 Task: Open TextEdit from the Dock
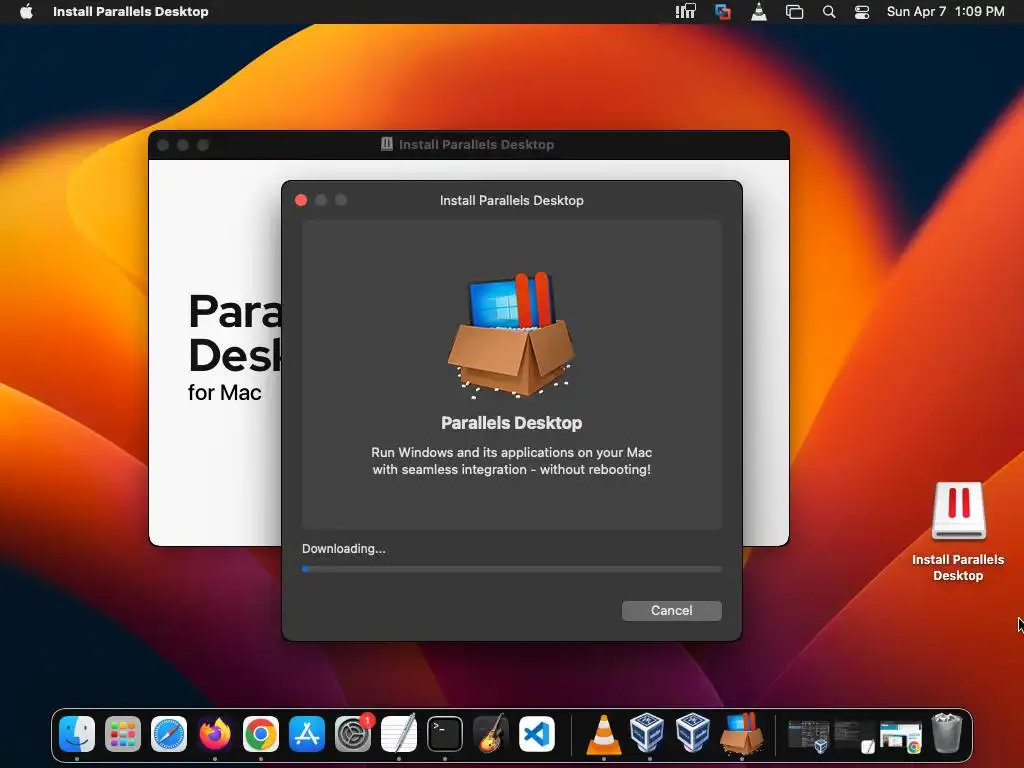pos(399,733)
